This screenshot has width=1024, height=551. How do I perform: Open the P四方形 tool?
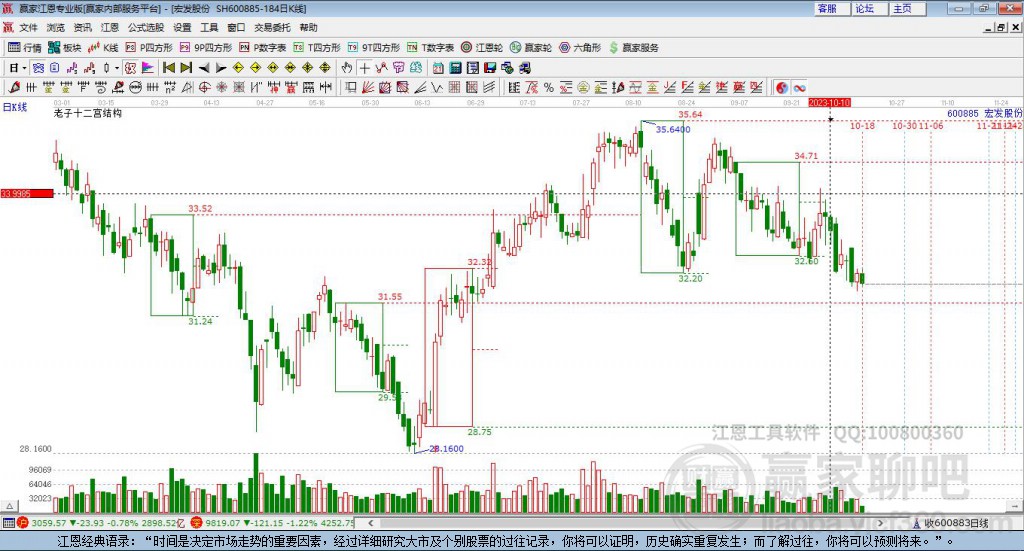coord(149,48)
